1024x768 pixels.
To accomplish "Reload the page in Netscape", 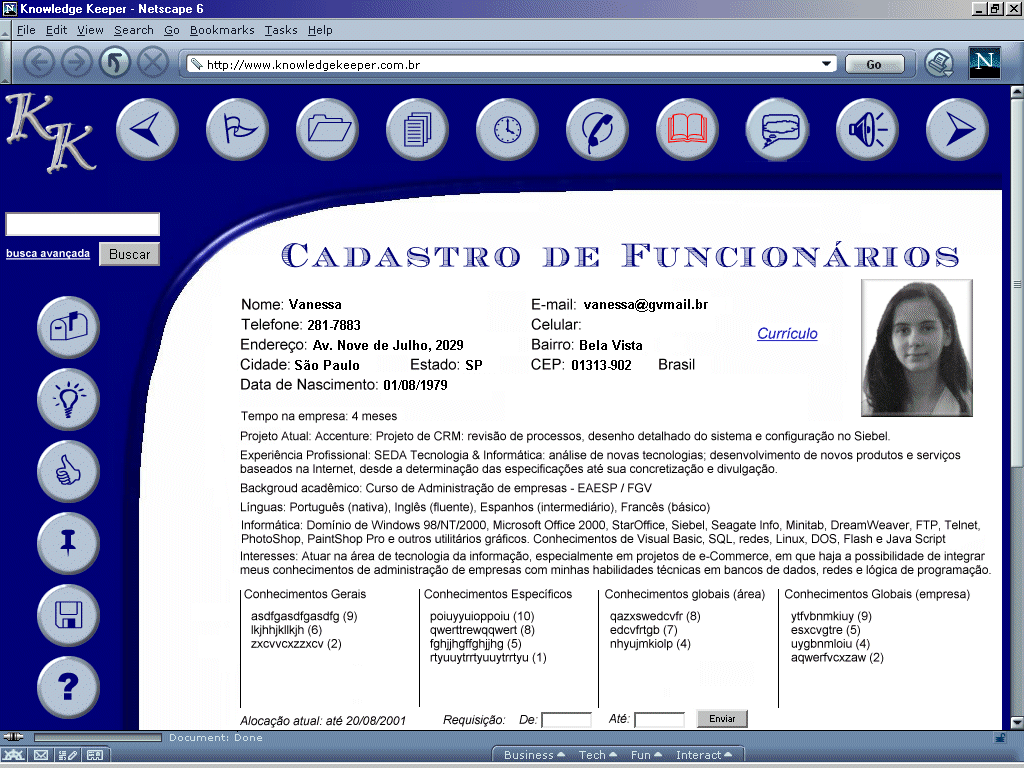I will coord(115,63).
